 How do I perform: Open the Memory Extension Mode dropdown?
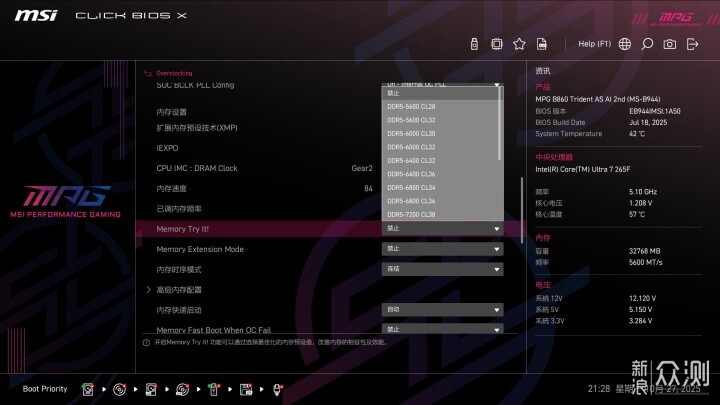tap(443, 249)
